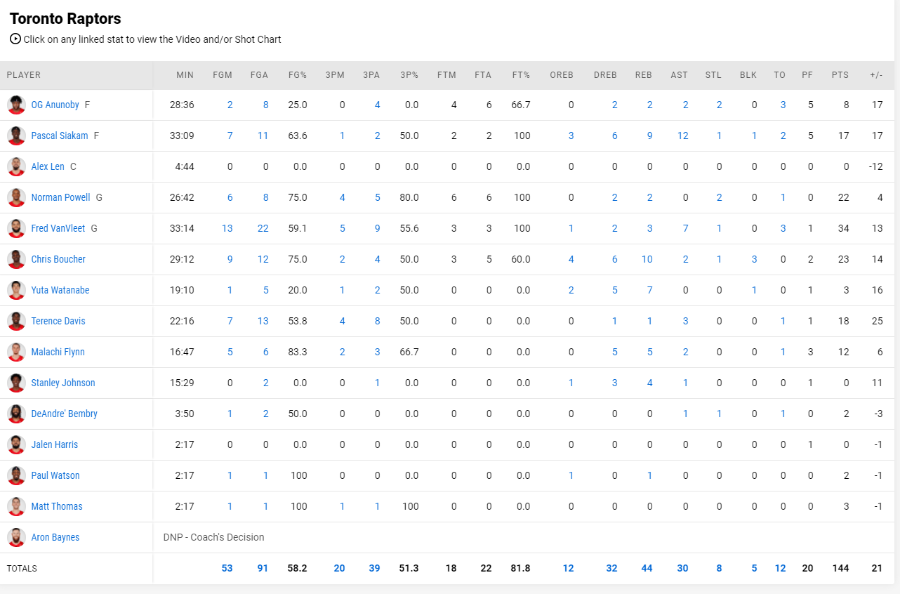The width and height of the screenshot is (900, 594).
Task: View team total 20 three-pointers made
Action: 339,568
